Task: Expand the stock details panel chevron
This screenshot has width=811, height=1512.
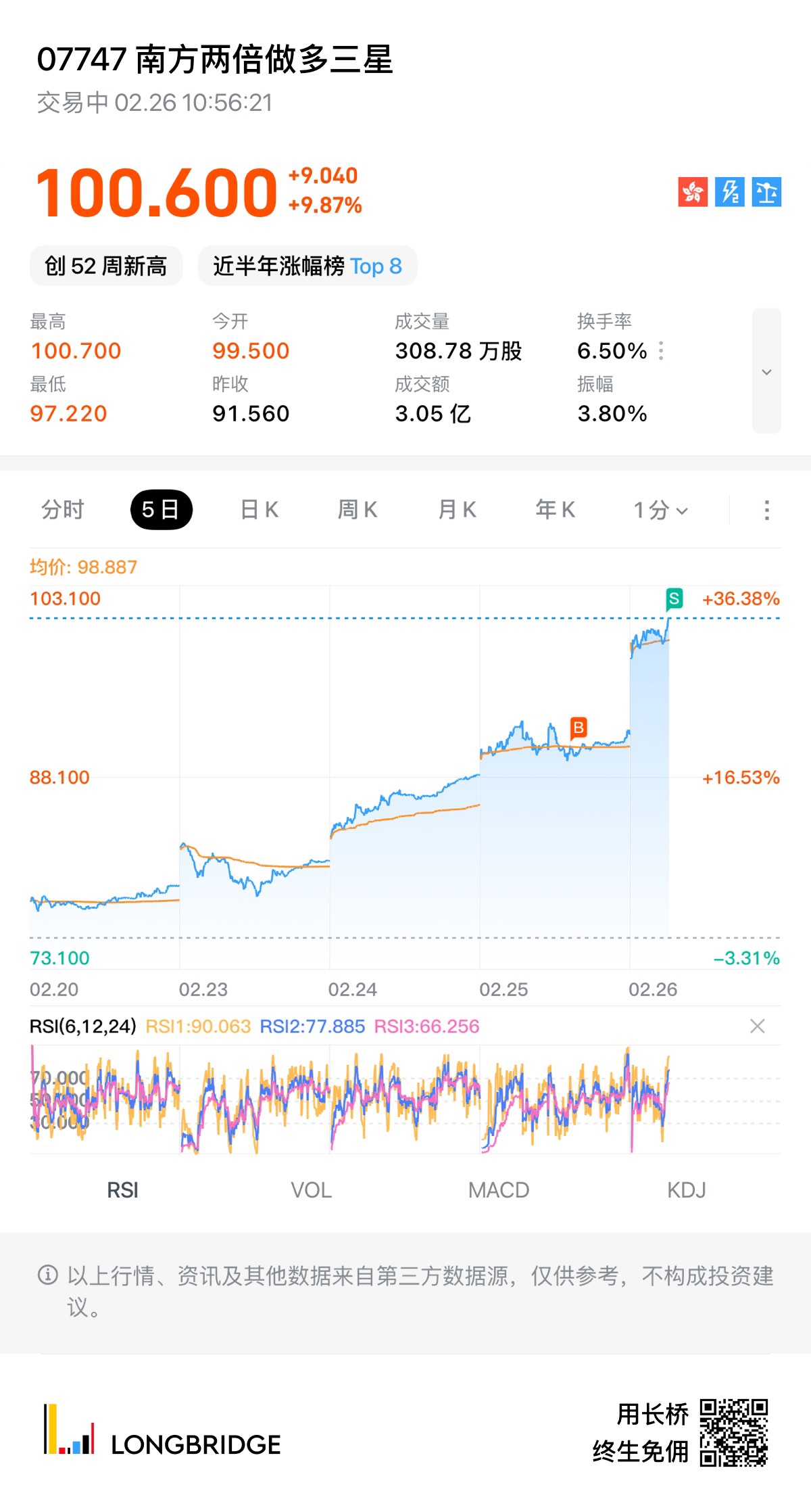Action: [x=766, y=371]
